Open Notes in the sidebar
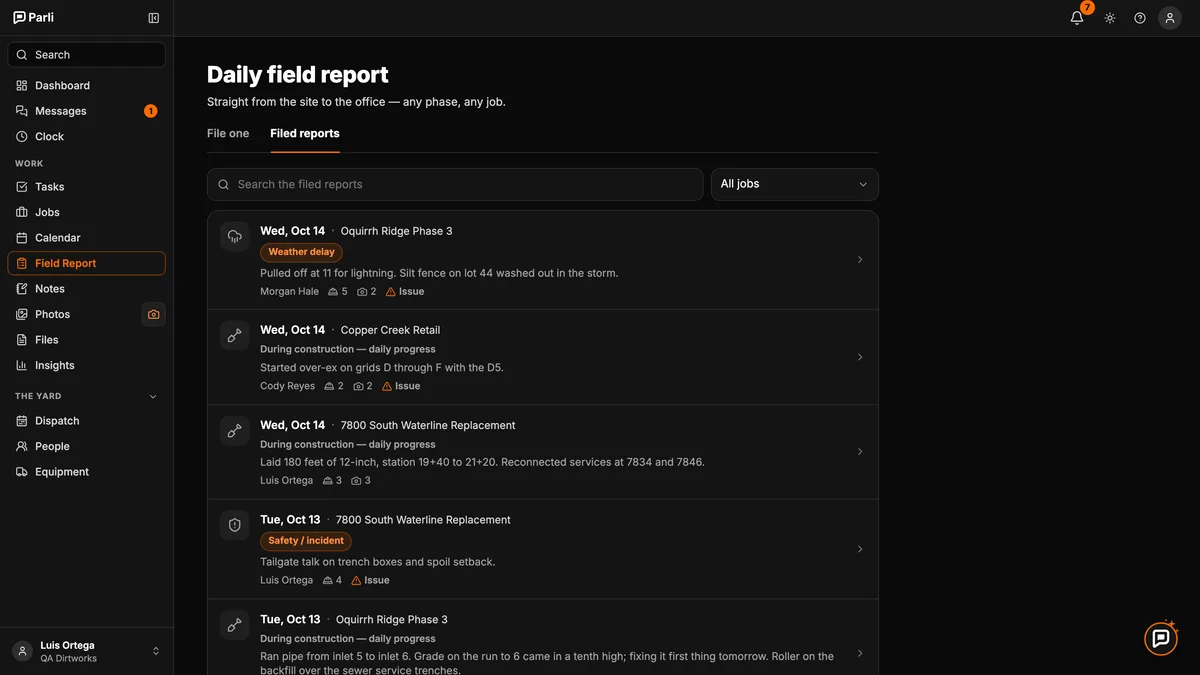Viewport: 1200px width, 675px height. tap(86, 289)
